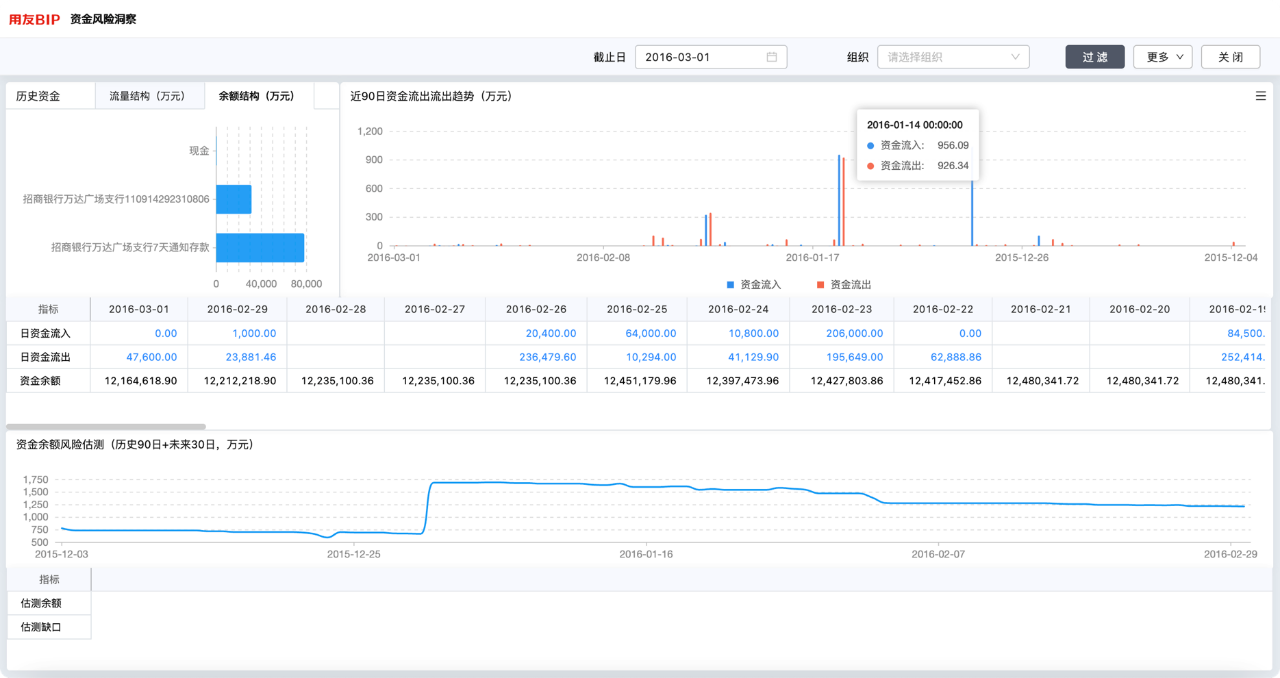Switch to the 流量结构 tab
The width and height of the screenshot is (1280, 678).
[147, 96]
